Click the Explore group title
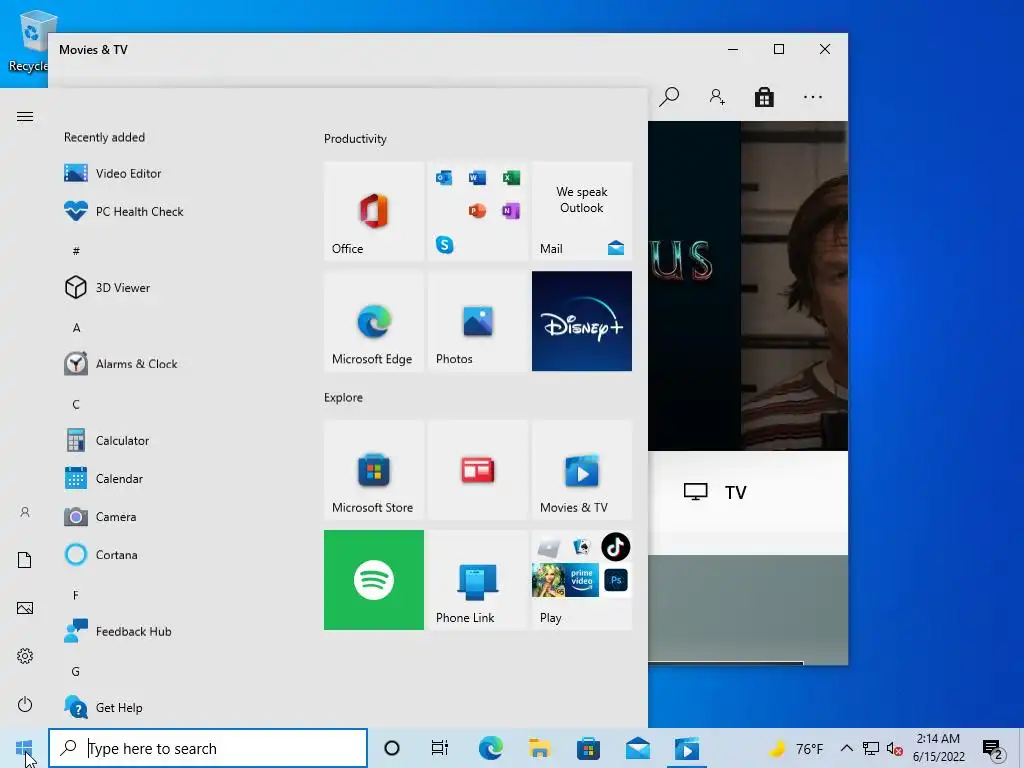The height and width of the screenshot is (768, 1024). click(344, 397)
